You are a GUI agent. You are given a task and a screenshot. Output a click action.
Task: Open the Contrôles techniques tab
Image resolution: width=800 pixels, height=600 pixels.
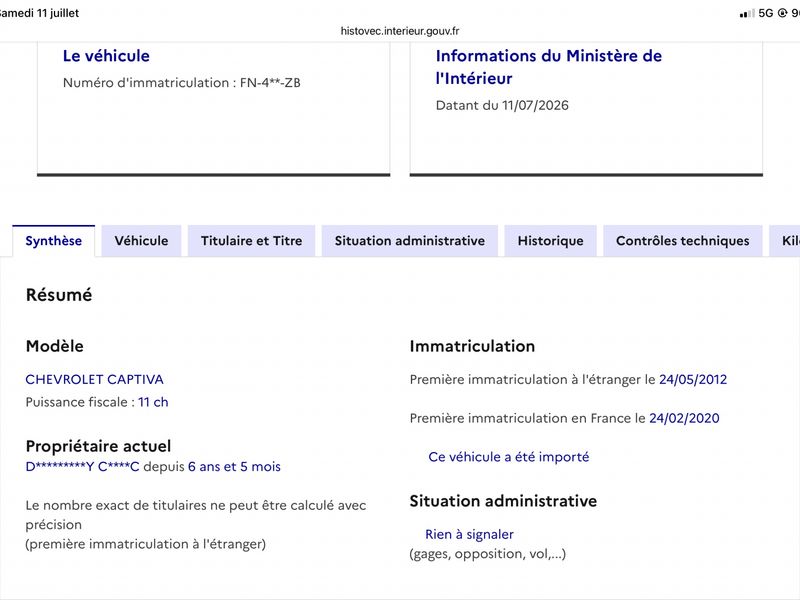(x=683, y=241)
